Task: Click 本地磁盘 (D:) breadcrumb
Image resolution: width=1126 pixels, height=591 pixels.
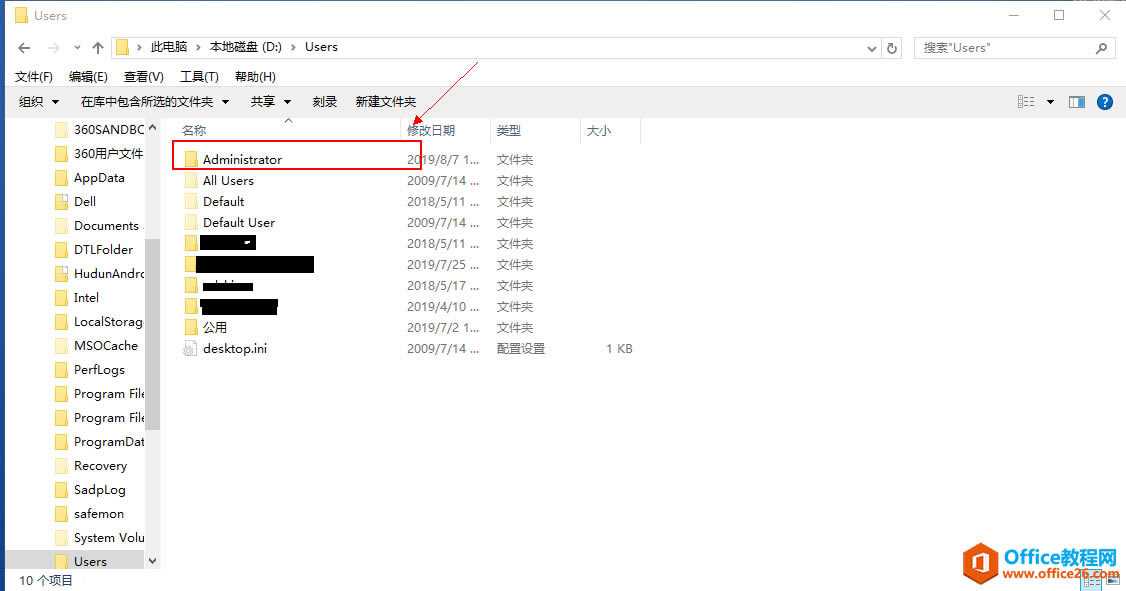Action: click(246, 47)
